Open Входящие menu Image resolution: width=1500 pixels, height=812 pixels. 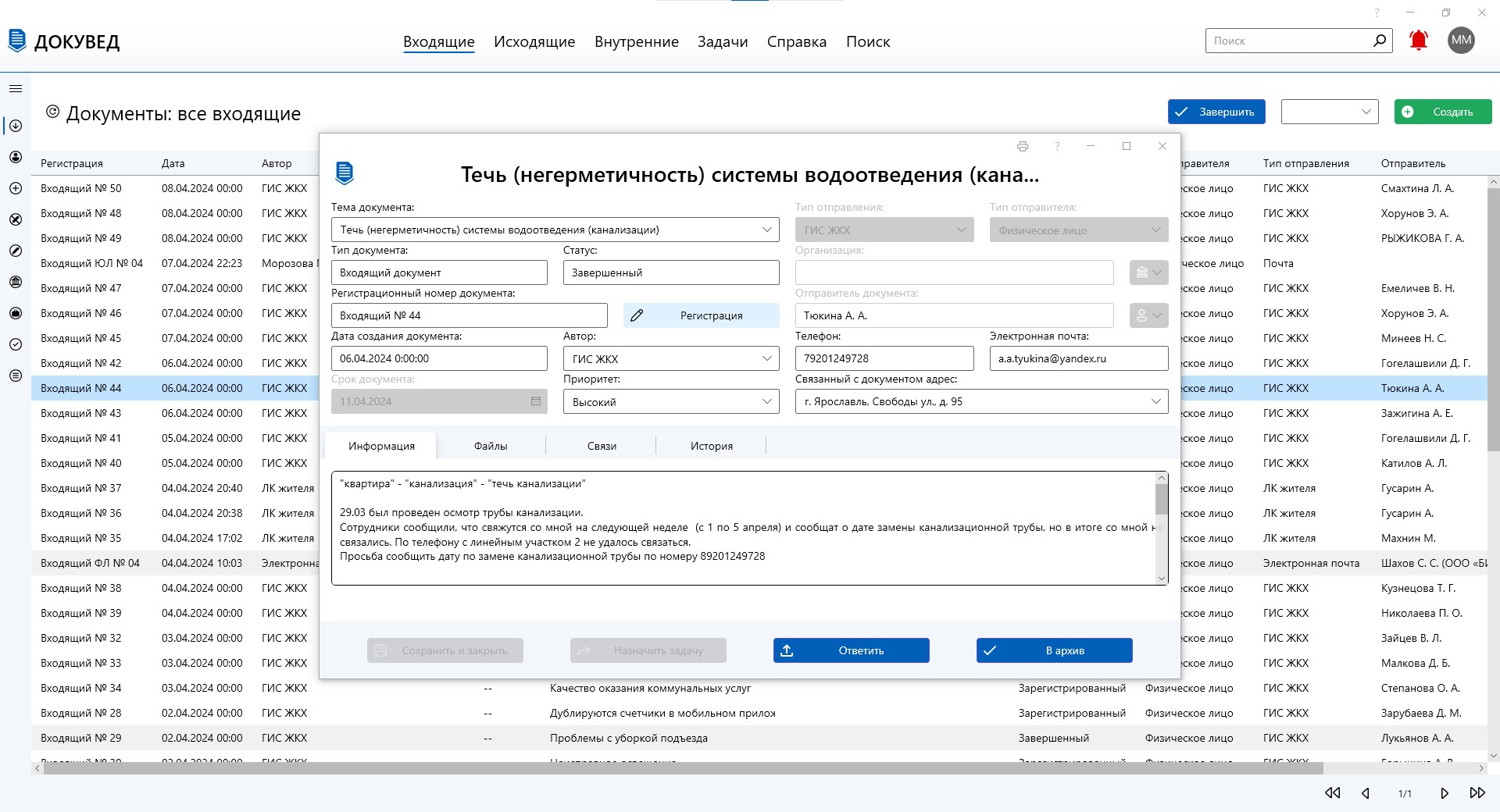439,41
